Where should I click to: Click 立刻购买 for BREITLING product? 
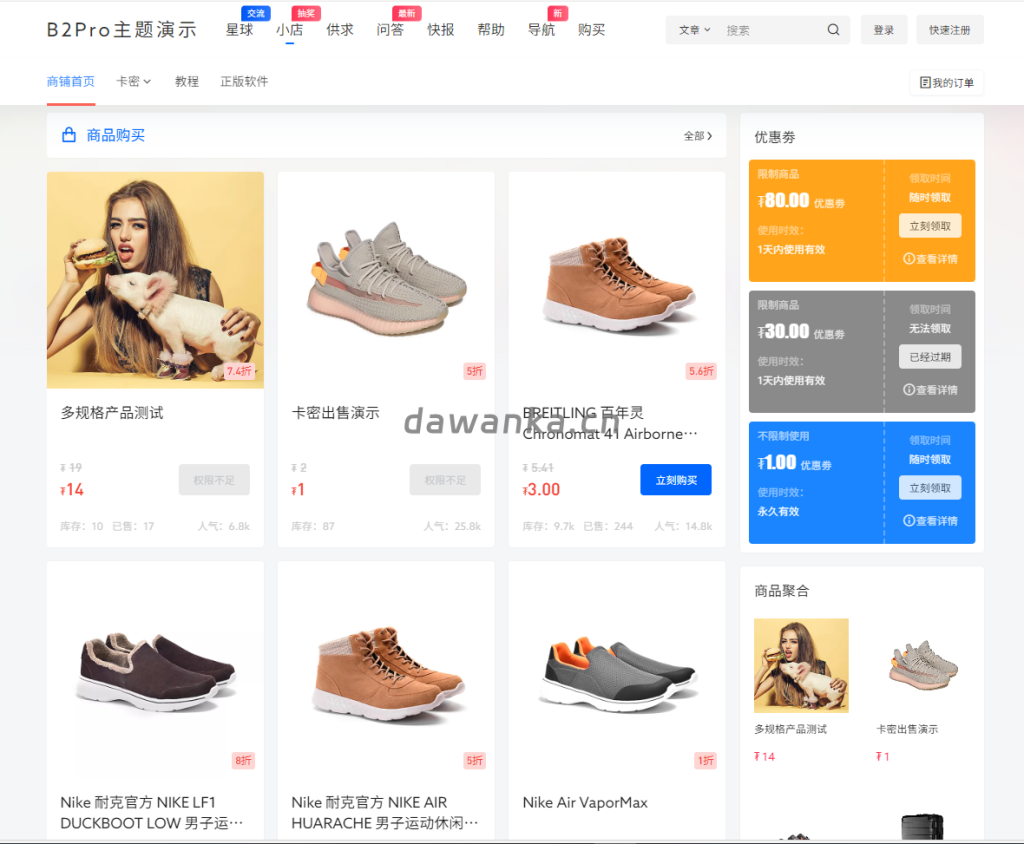point(676,480)
